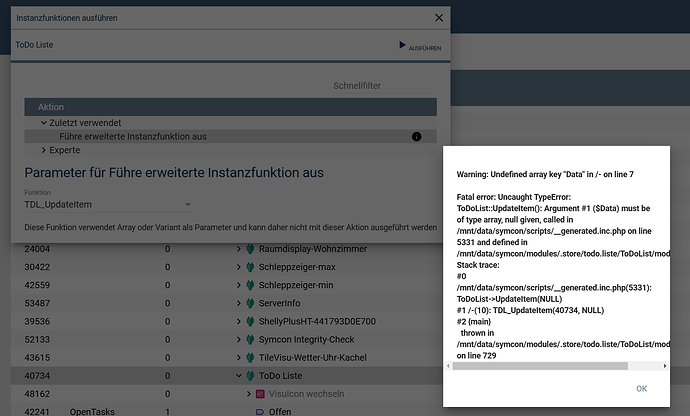Viewport: 690px width, 416px height.
Task: Expand the TileVisu-Wetter-Uhr-Kachel tree node
Action: pos(238,358)
